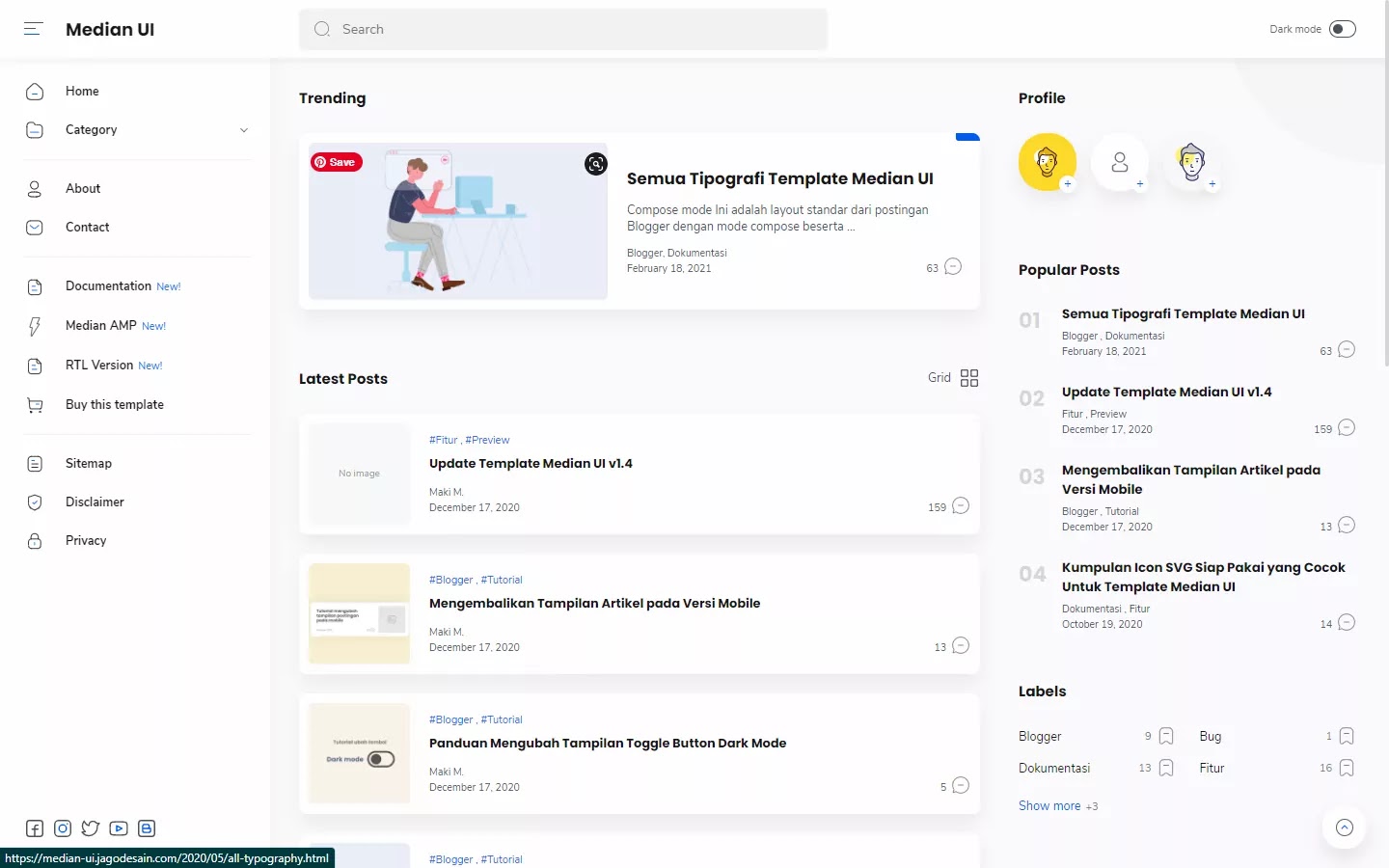Open Privacy in the sidebar menu
The image size is (1389, 868).
86,541
